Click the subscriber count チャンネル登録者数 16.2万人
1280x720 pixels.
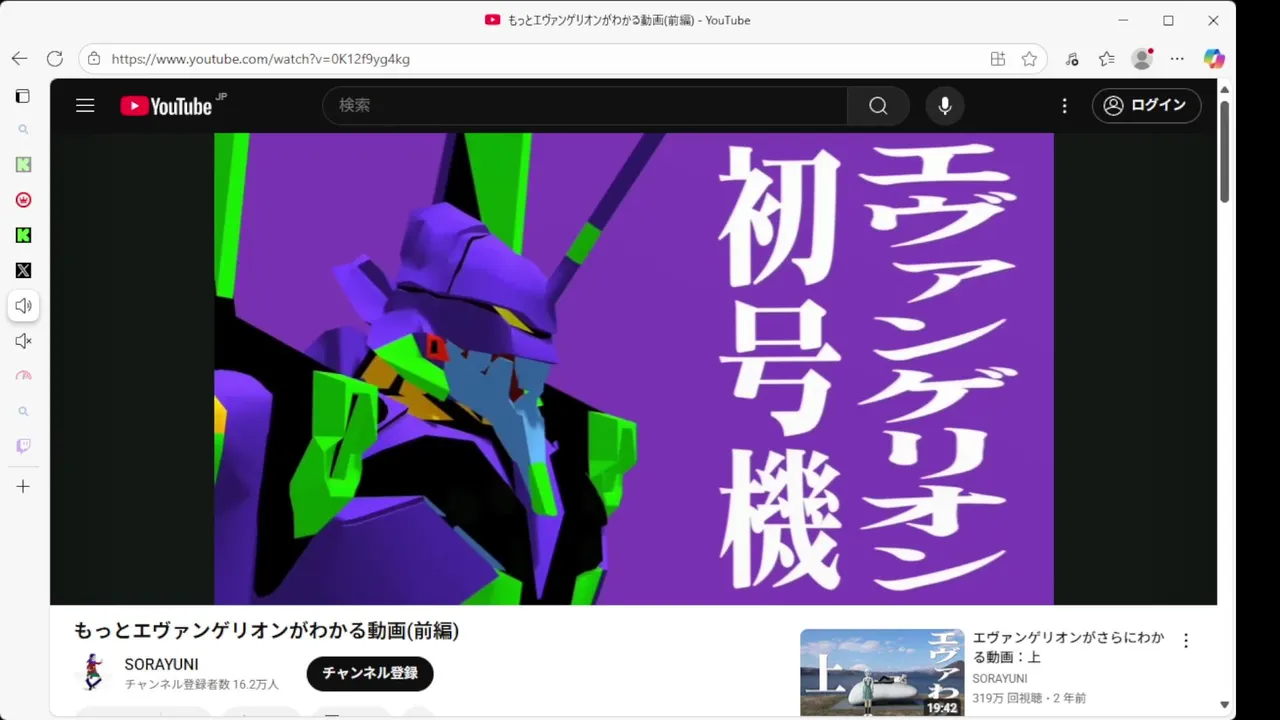point(202,685)
